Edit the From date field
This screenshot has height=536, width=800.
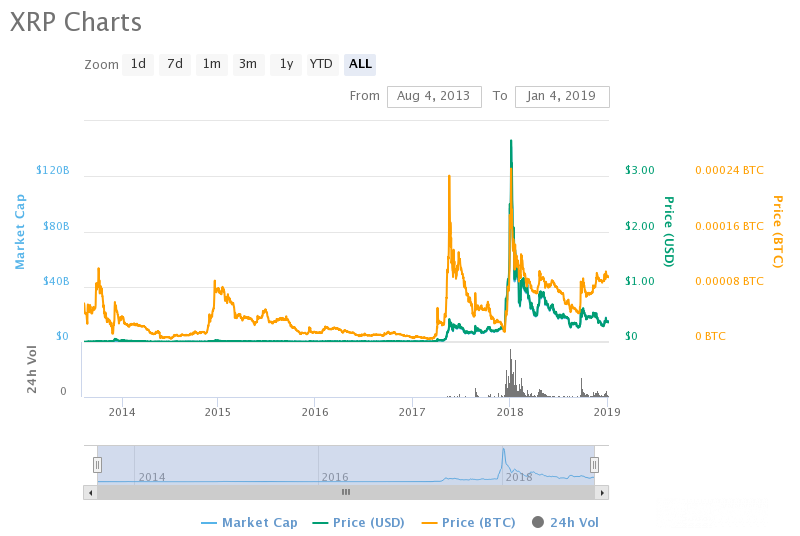click(433, 96)
